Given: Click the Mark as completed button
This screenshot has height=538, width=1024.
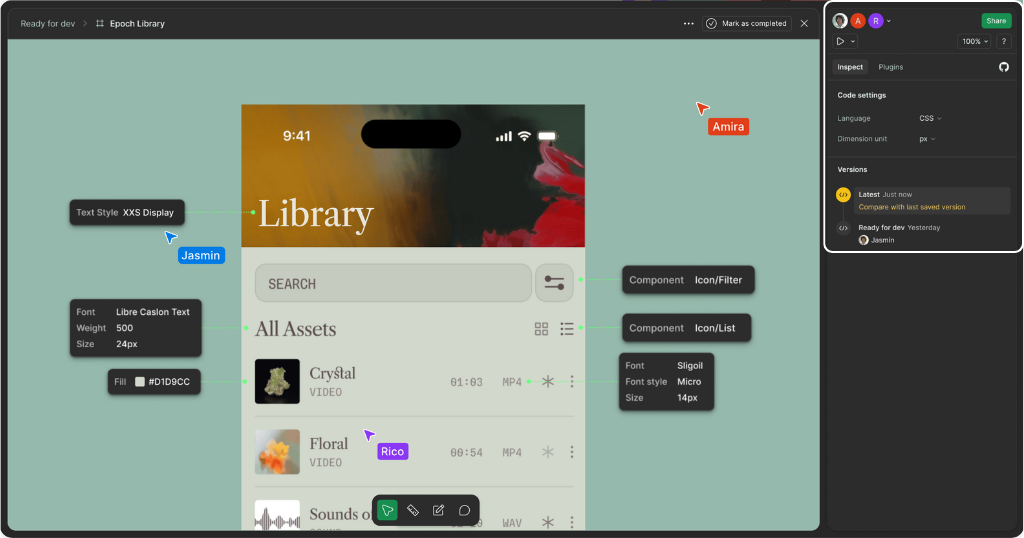Looking at the screenshot, I should (747, 24).
